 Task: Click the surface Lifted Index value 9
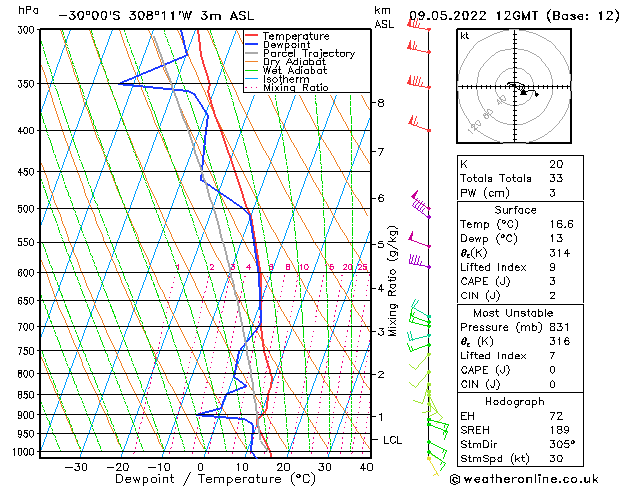tap(553, 267)
